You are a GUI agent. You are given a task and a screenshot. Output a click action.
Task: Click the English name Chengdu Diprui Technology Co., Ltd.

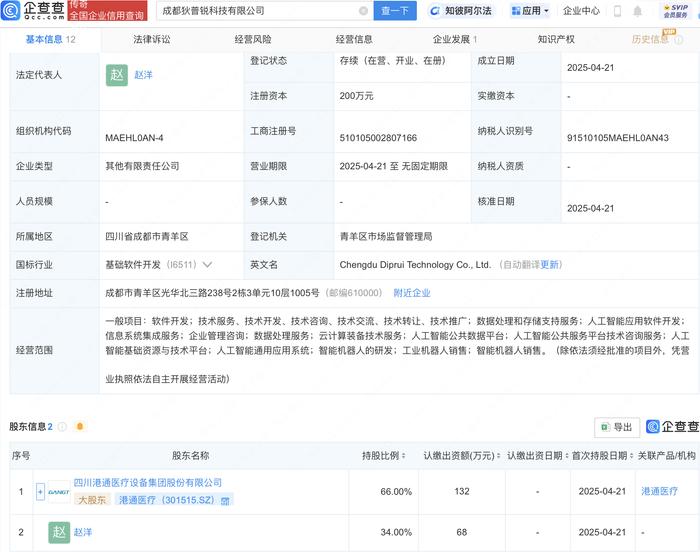(415, 265)
